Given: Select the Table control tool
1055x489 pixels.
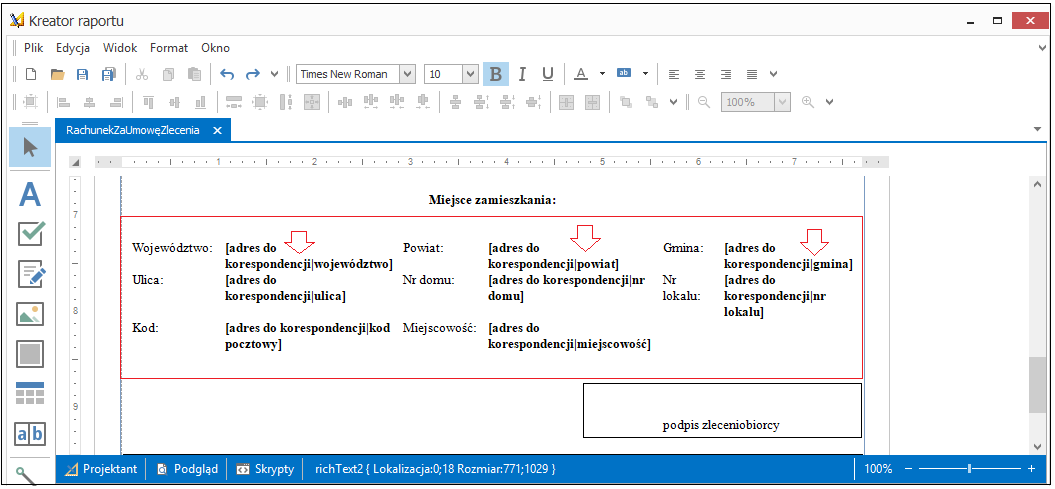Looking at the screenshot, I should pos(30,393).
